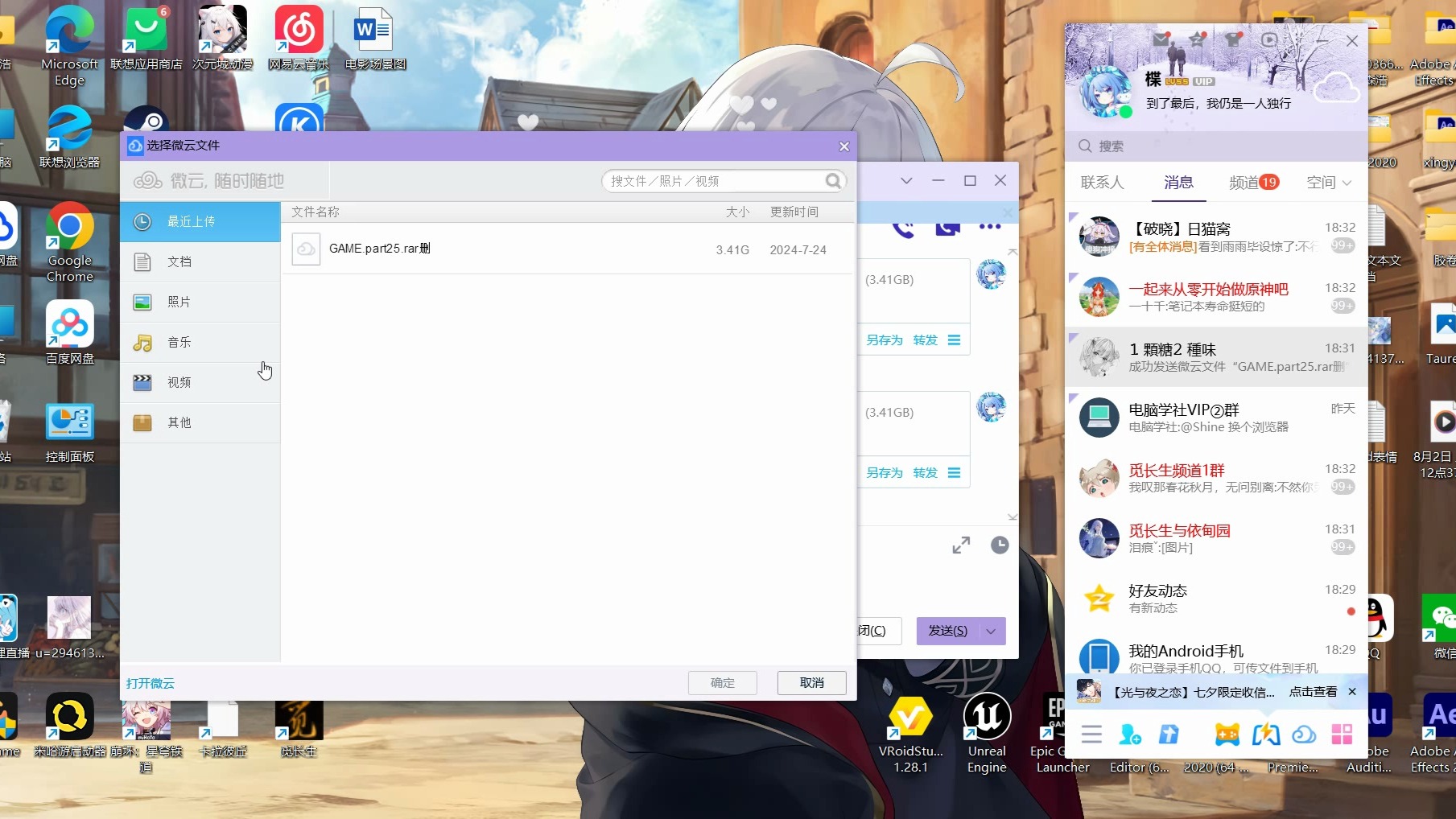Viewport: 1456px width, 819px height.
Task: Open the 电脑学社VIP②群 chat
Action: coord(1216,418)
